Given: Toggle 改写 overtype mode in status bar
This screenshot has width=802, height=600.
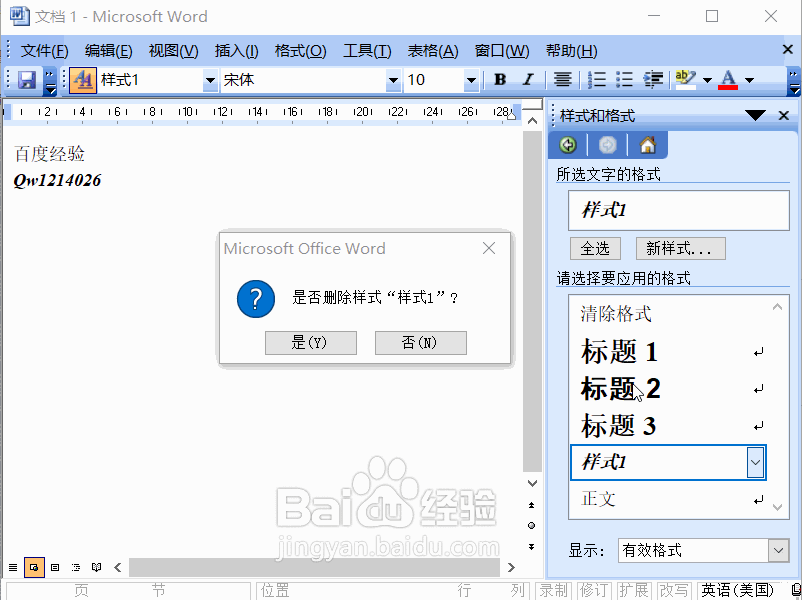Looking at the screenshot, I should pos(674,590).
